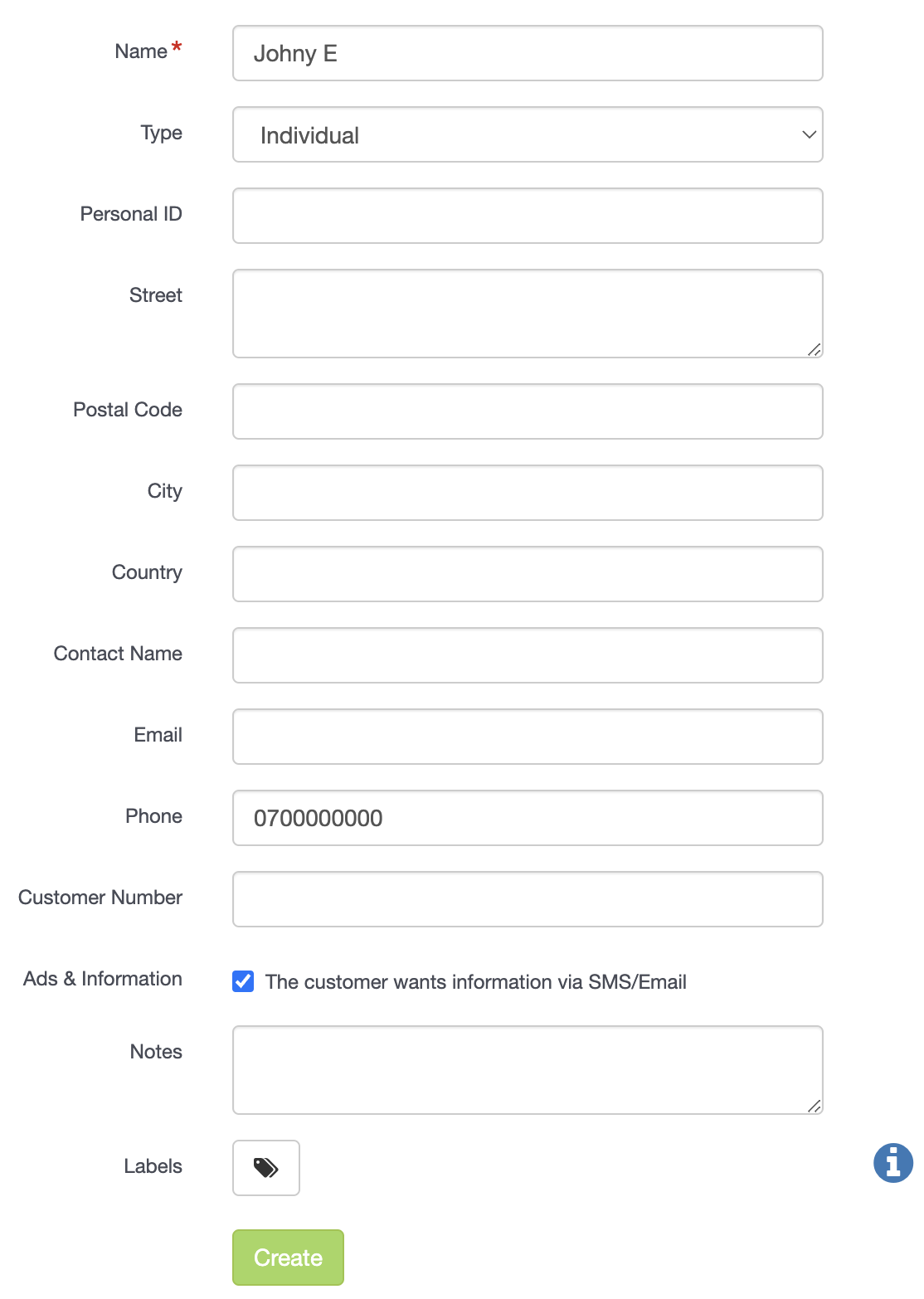Click the Email input box

click(x=528, y=737)
